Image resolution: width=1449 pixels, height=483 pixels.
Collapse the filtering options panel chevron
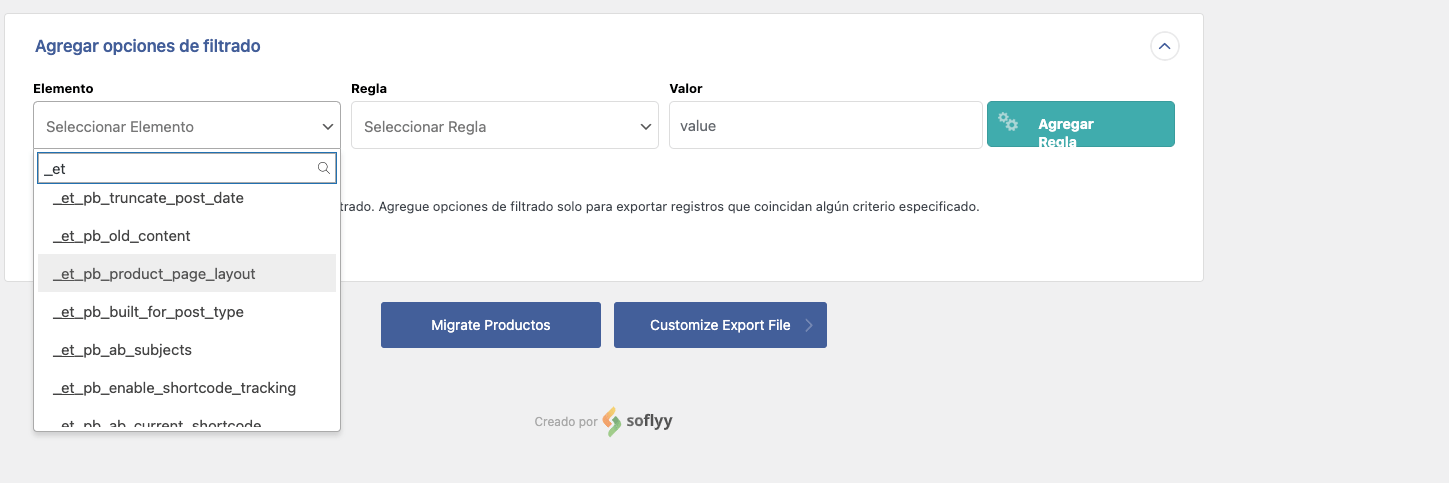[1165, 46]
